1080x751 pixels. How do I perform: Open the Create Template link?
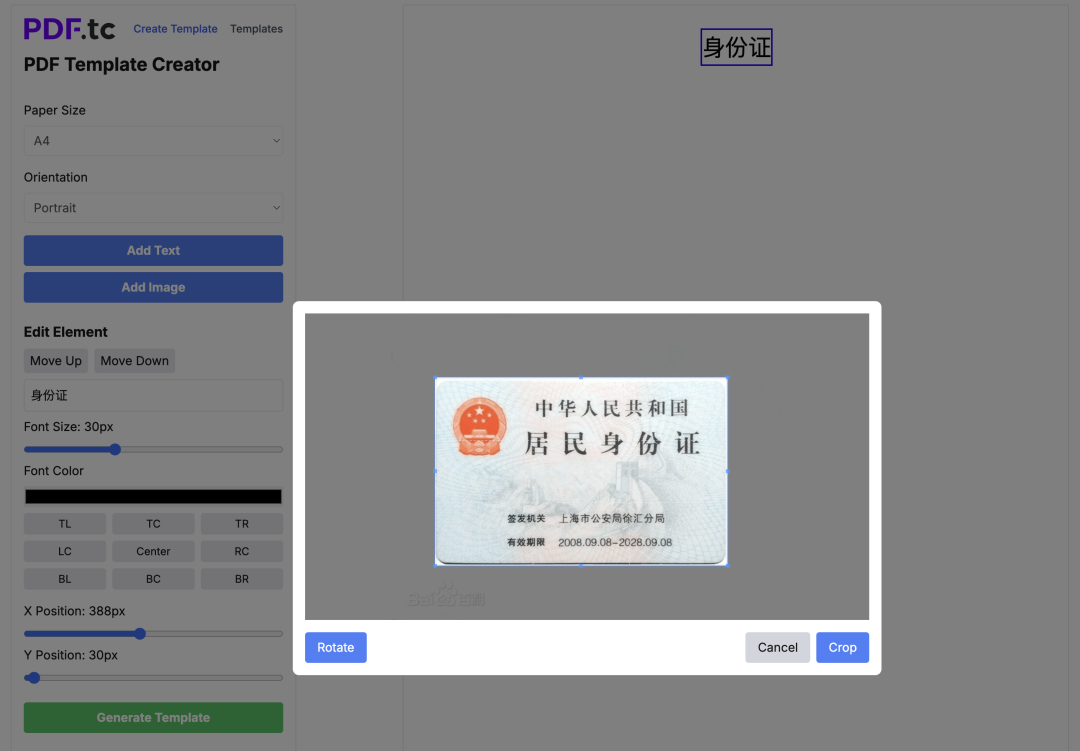pos(175,29)
